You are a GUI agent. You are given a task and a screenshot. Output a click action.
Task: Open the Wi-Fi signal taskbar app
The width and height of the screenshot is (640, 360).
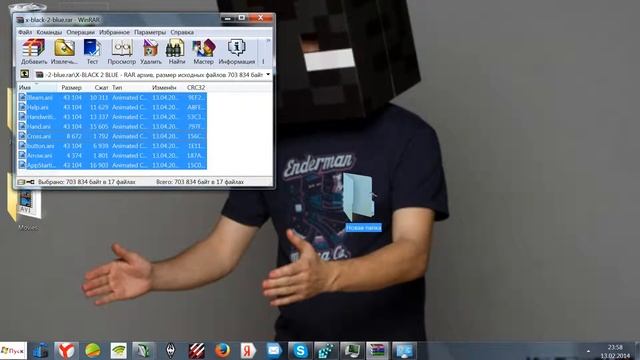(x=118, y=351)
